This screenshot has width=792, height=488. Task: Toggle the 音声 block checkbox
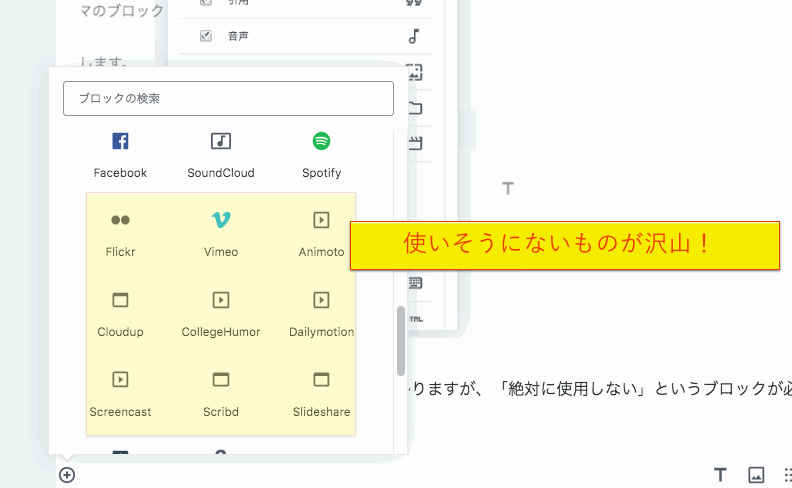[x=206, y=36]
